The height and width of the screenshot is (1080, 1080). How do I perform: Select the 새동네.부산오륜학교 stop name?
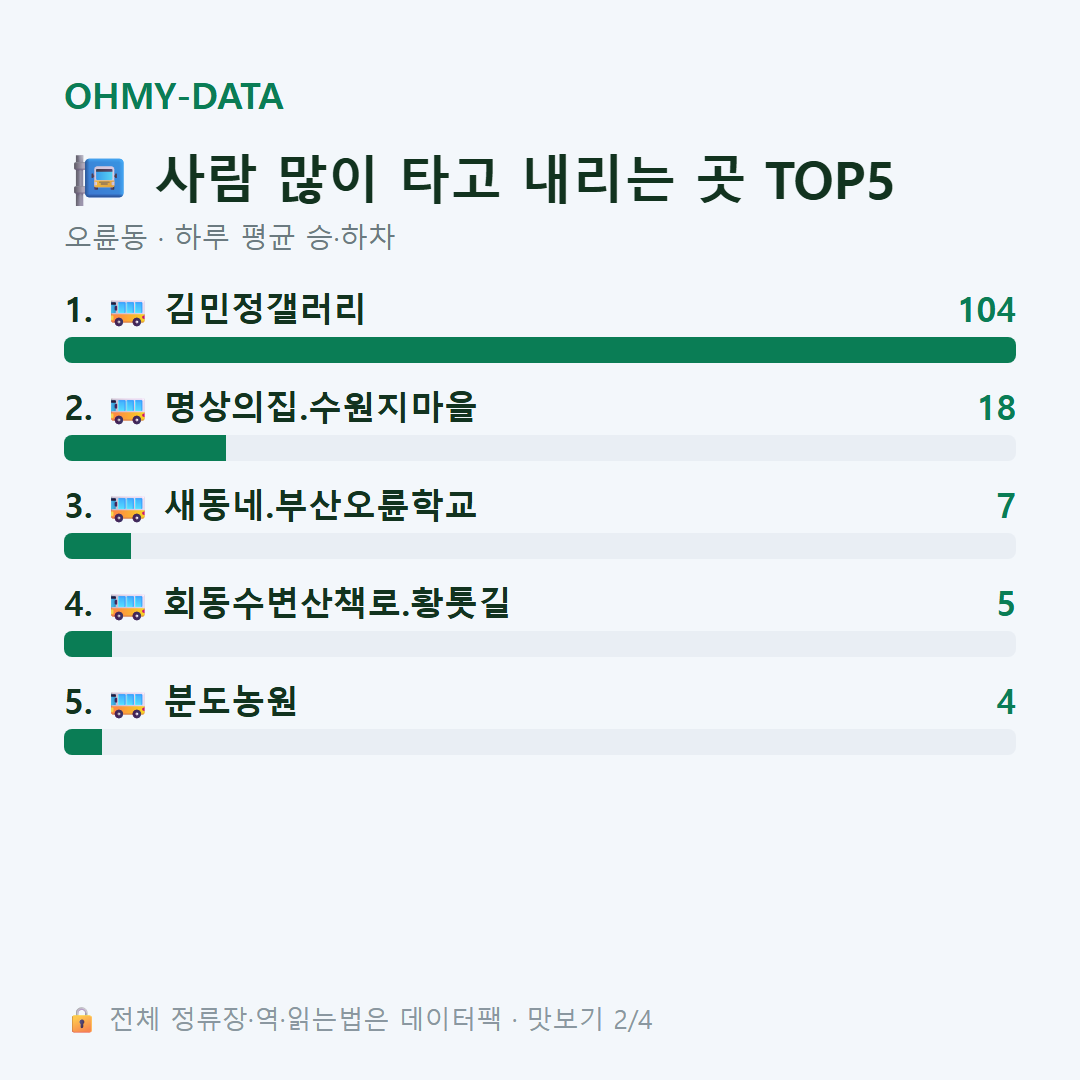[x=320, y=505]
